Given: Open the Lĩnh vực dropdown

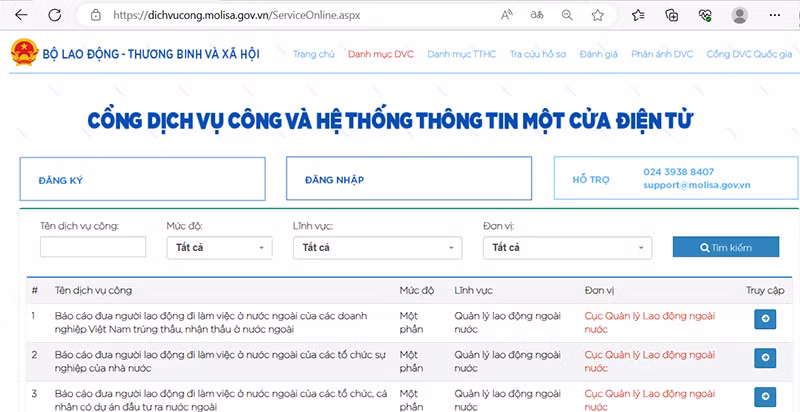Looking at the screenshot, I should click(378, 248).
